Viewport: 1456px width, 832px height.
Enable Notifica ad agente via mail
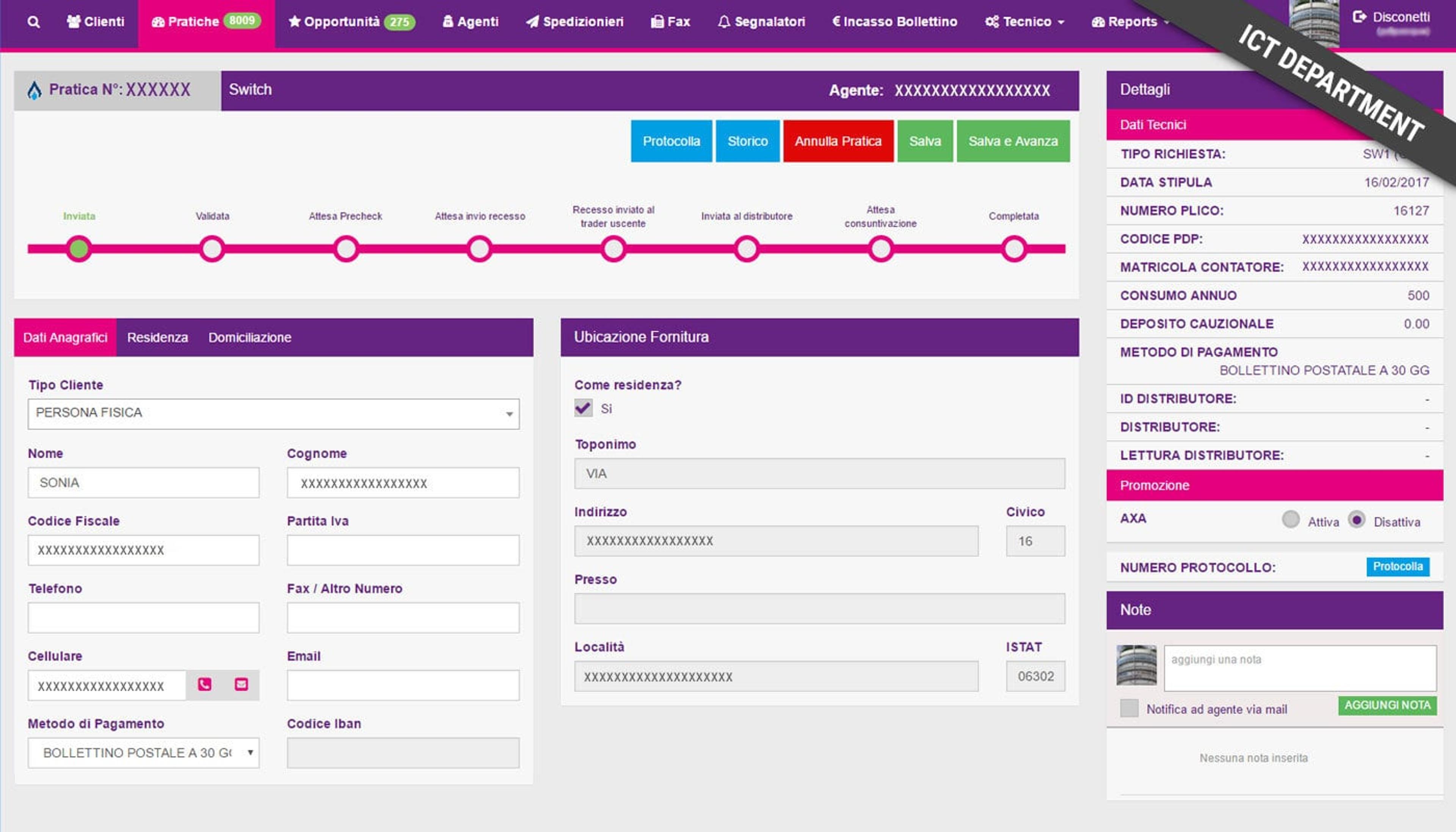[x=1129, y=708]
